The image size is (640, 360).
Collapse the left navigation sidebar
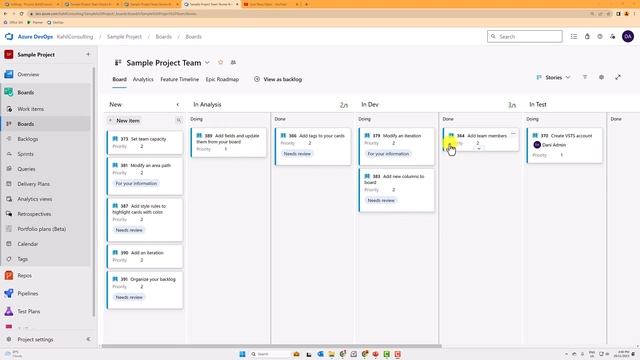(x=88, y=340)
